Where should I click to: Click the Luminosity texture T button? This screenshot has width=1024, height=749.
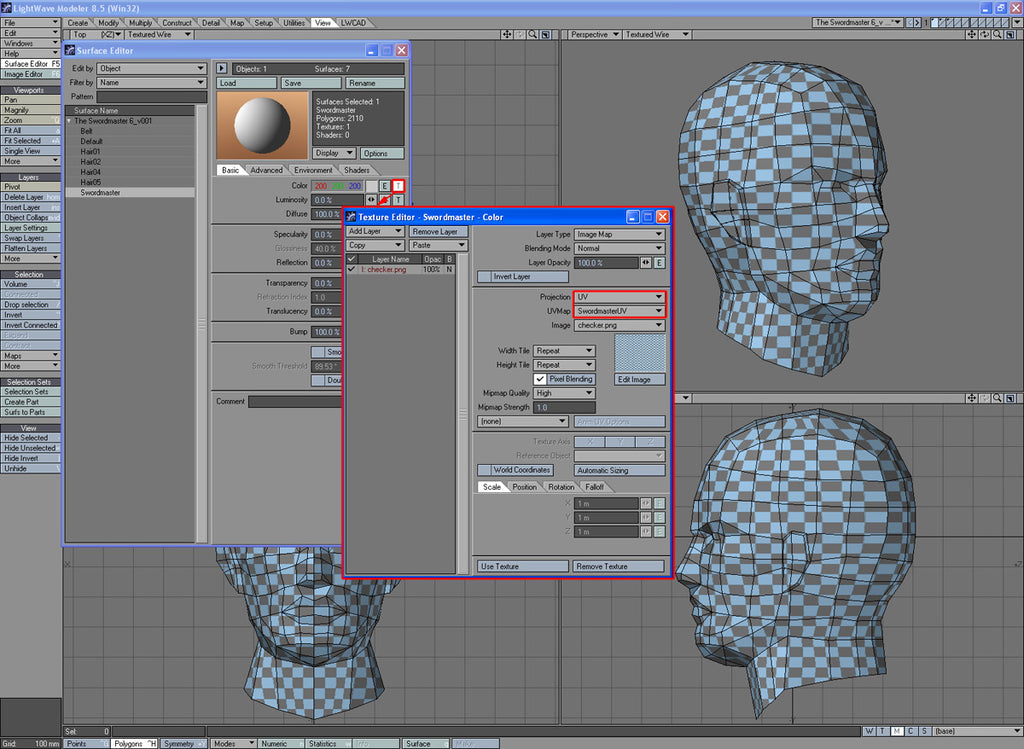[x=398, y=200]
